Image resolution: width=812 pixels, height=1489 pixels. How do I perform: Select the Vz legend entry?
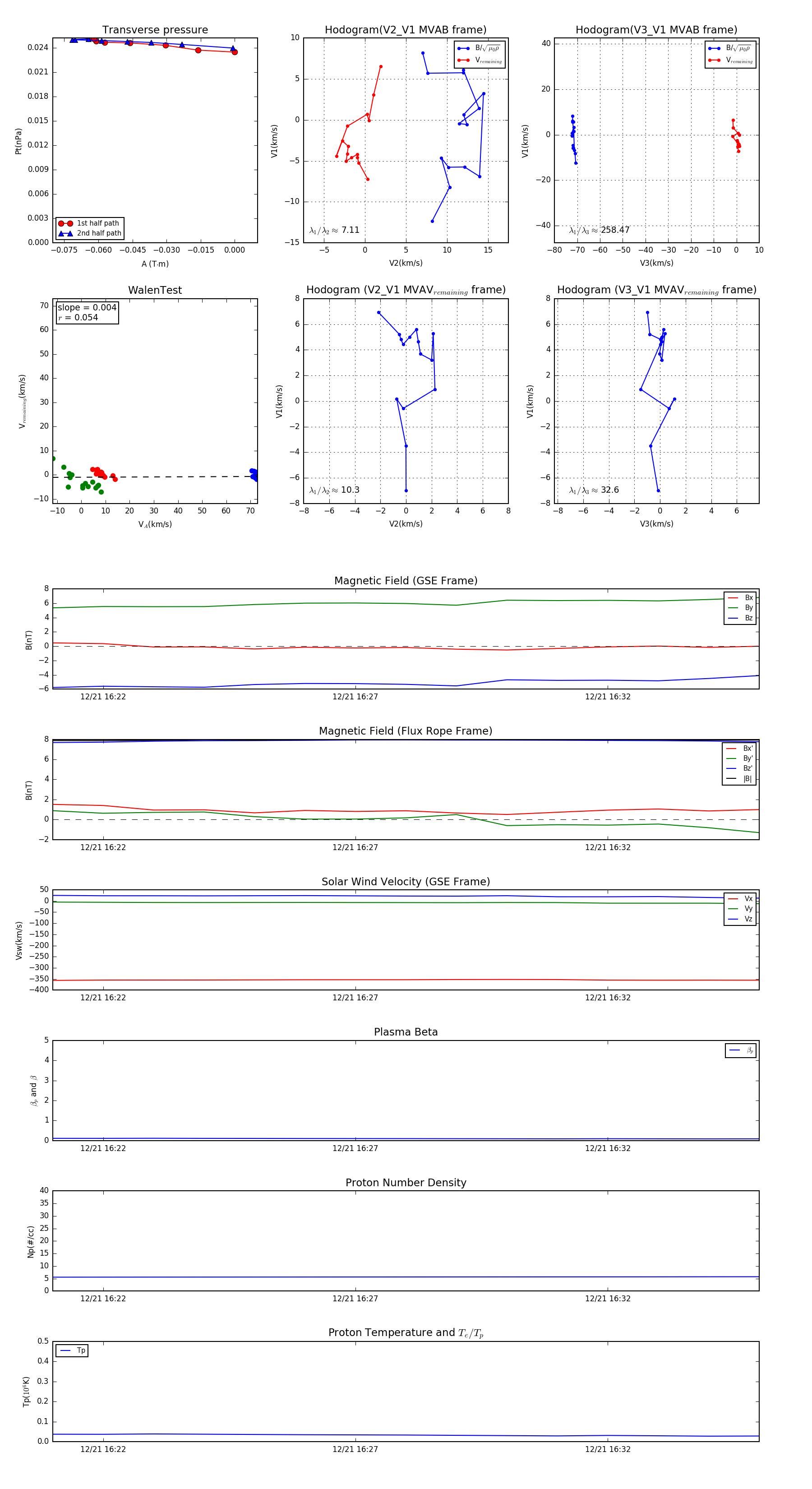click(740, 919)
